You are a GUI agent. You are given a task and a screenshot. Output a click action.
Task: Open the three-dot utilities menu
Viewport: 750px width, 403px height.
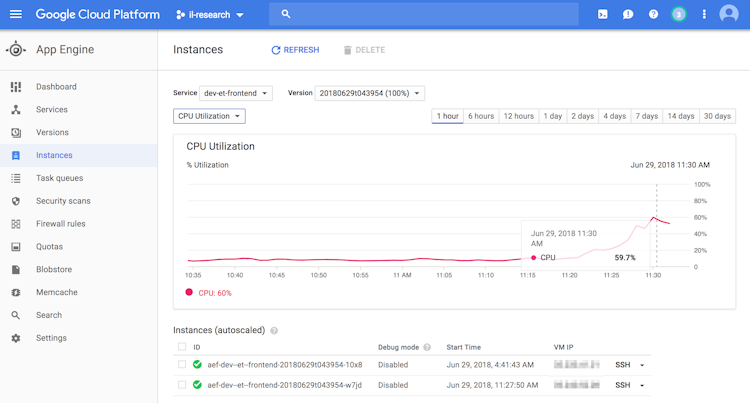coord(704,14)
